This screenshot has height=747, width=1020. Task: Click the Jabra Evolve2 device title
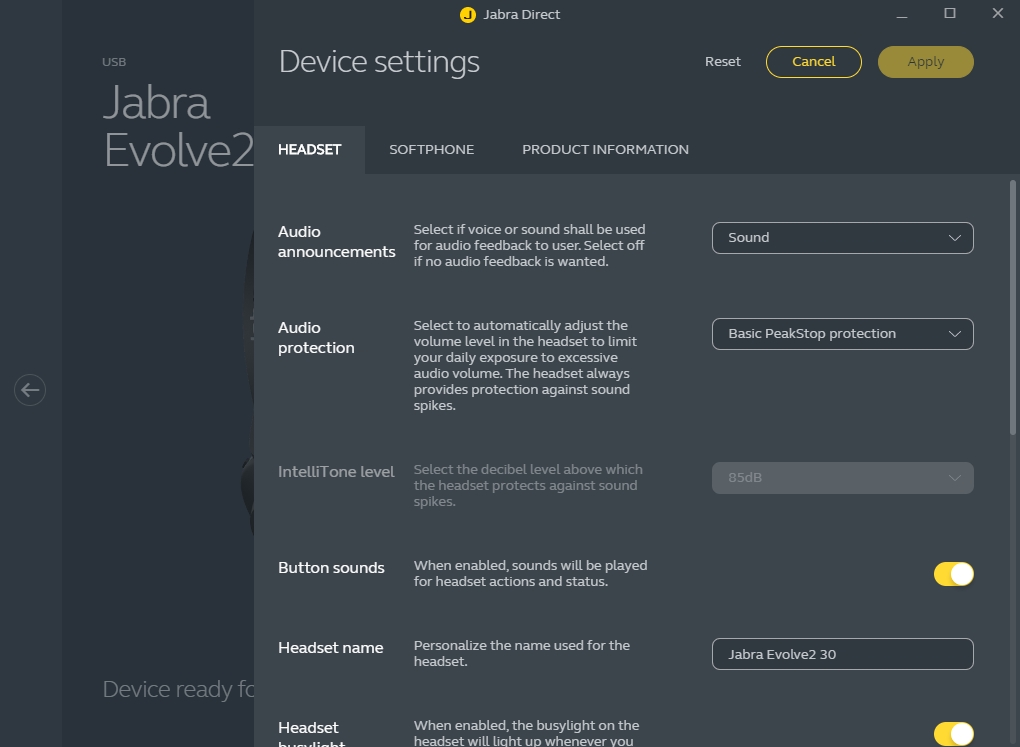pyautogui.click(x=178, y=126)
